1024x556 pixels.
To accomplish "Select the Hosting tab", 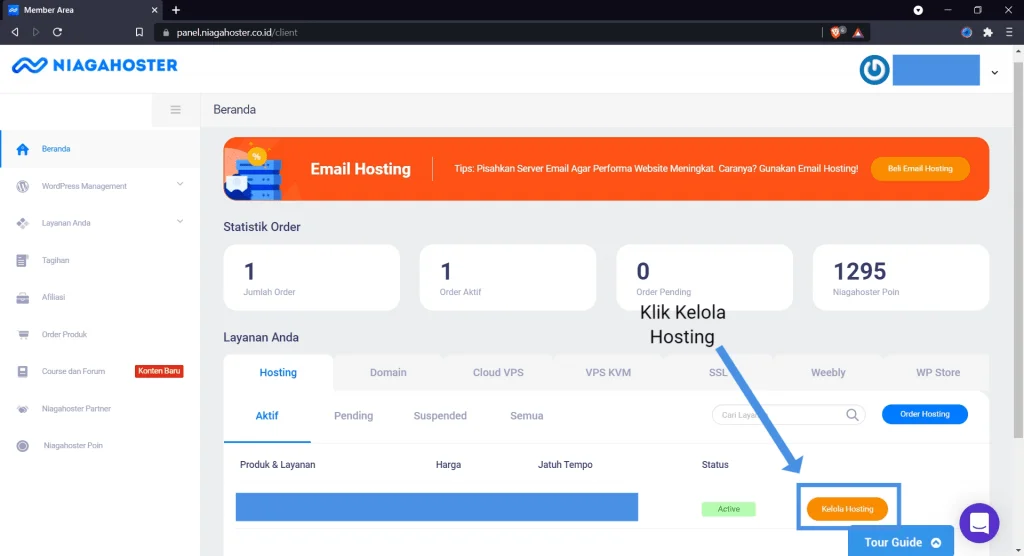I will click(x=278, y=372).
